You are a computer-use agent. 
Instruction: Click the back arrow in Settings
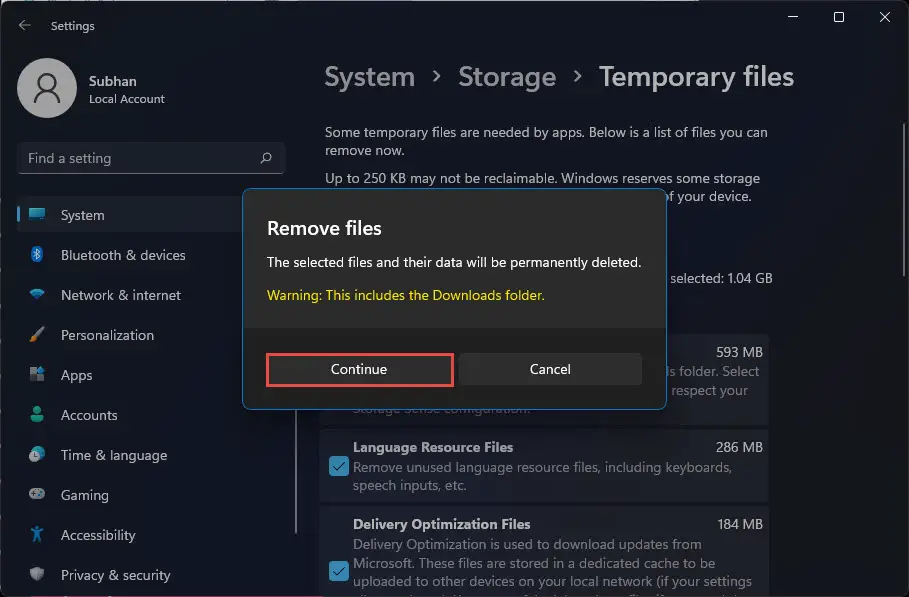tap(24, 25)
